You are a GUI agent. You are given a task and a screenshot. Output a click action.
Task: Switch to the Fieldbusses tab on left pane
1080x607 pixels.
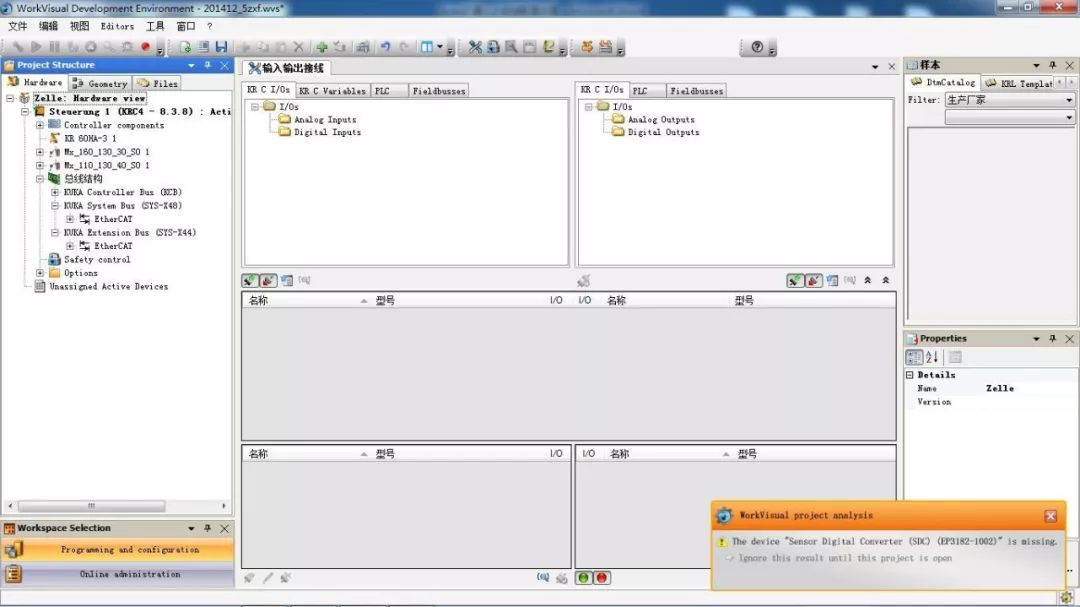point(438,91)
